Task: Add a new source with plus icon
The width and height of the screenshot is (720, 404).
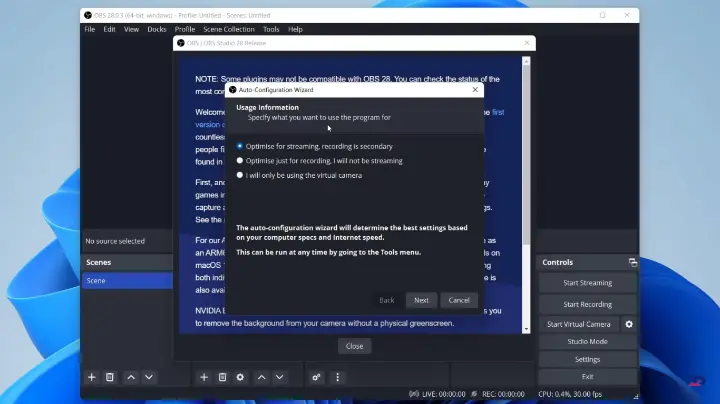Action: (x=204, y=377)
